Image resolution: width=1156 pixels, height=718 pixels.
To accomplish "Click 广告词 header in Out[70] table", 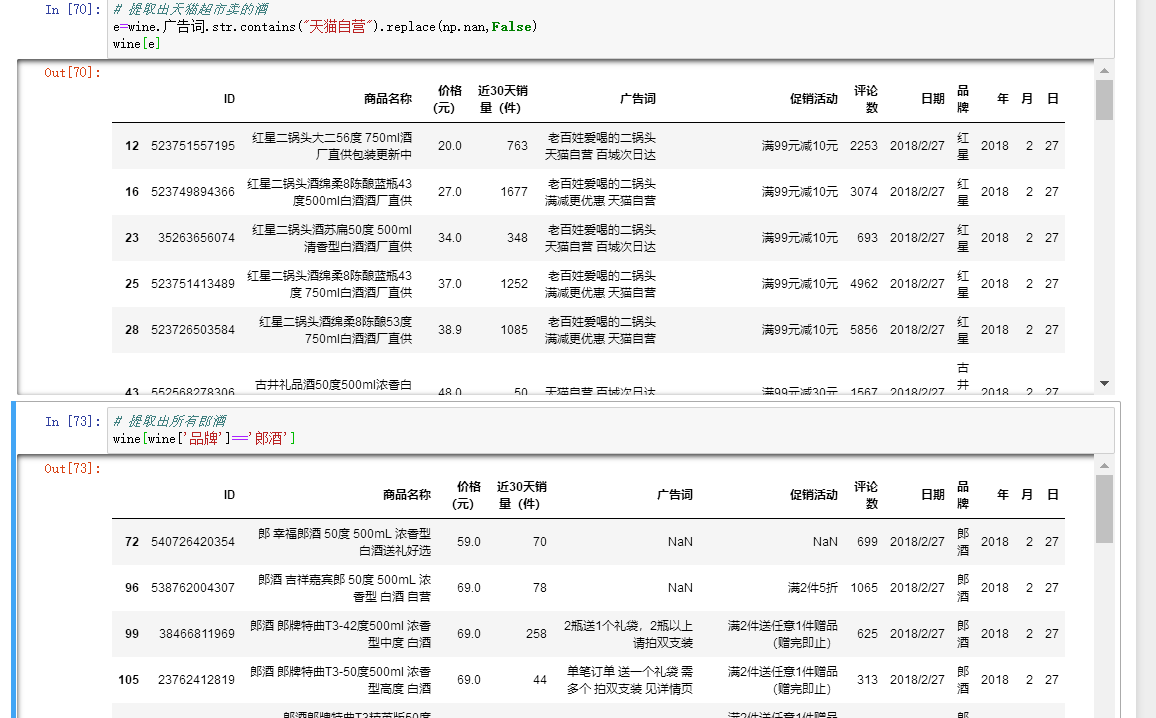I will [x=638, y=99].
